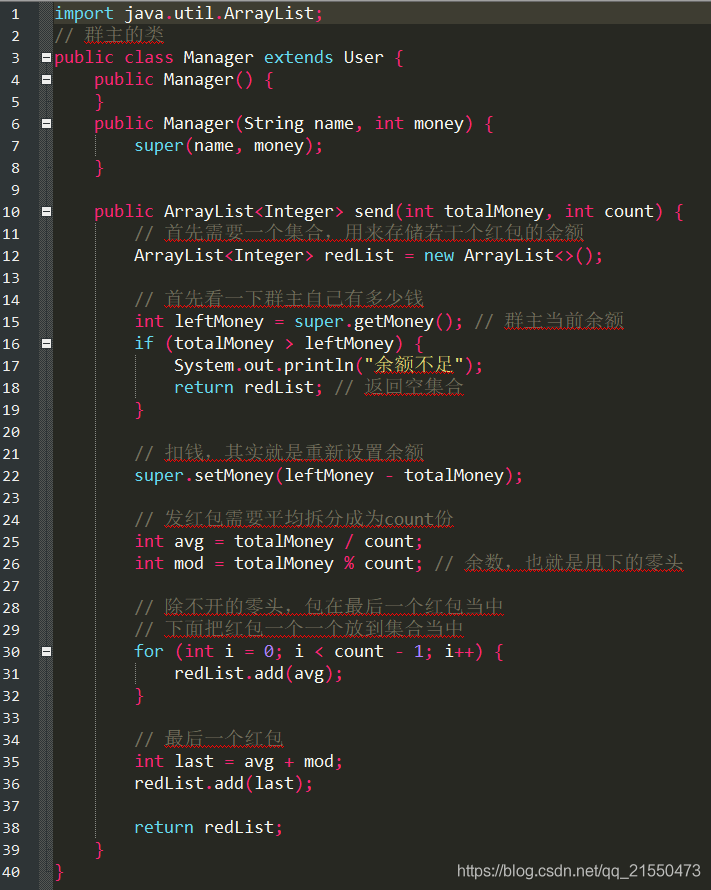
Task: Collapse the if (totalMoney > leftMoney) block fold
Action: coord(47,343)
